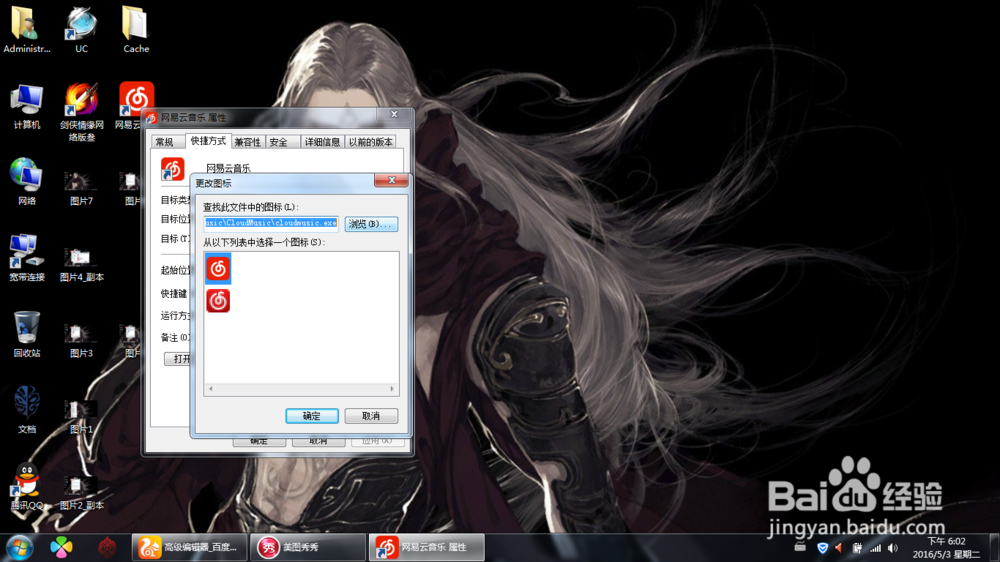This screenshot has width=1000, height=562.
Task: Select 图片1 file on desktop
Action: point(82,417)
